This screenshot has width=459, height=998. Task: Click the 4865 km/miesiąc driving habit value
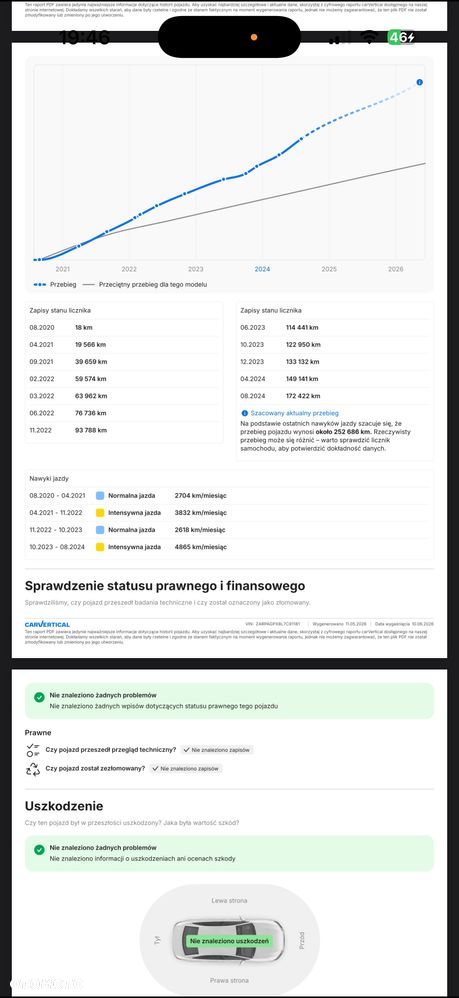click(201, 547)
